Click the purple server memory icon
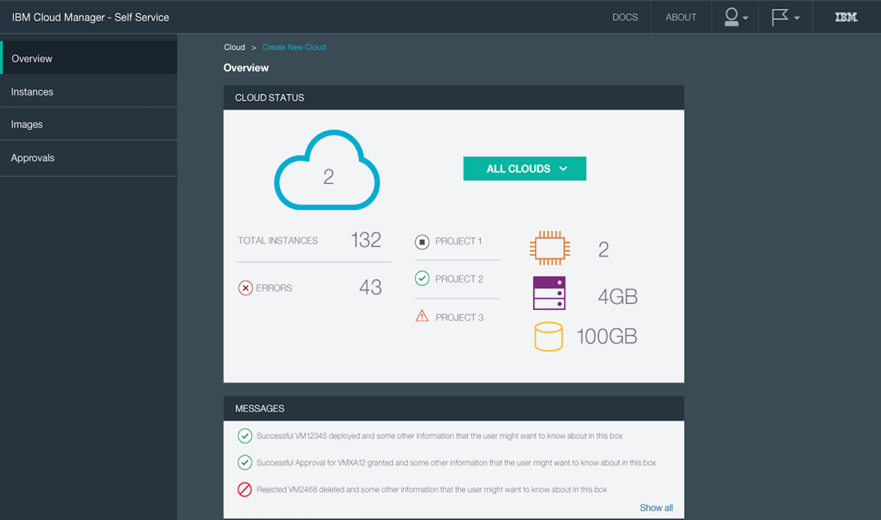Image resolution: width=881 pixels, height=520 pixels. pyautogui.click(x=549, y=294)
